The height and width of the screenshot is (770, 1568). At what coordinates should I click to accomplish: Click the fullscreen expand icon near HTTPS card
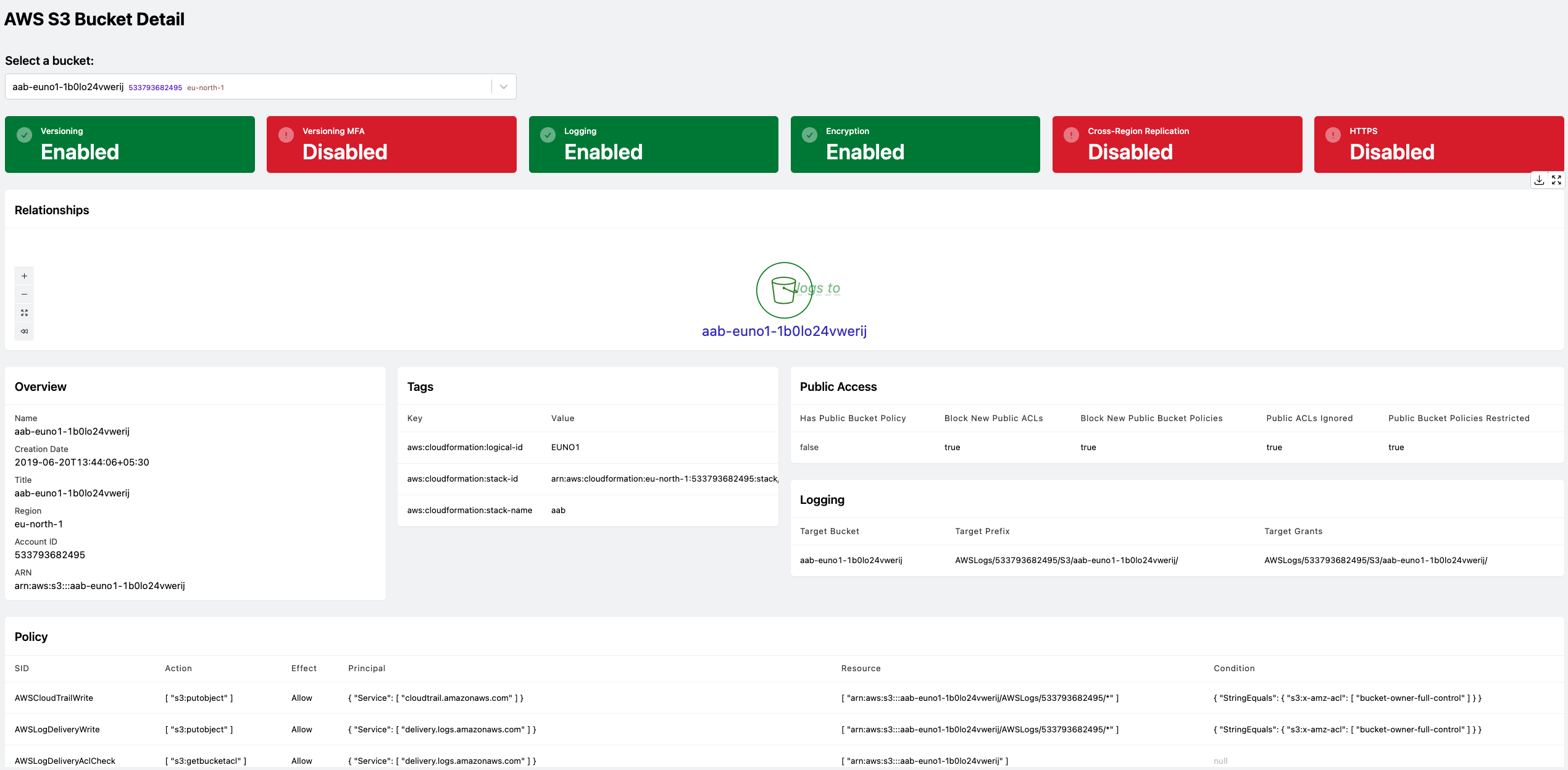[x=1556, y=180]
